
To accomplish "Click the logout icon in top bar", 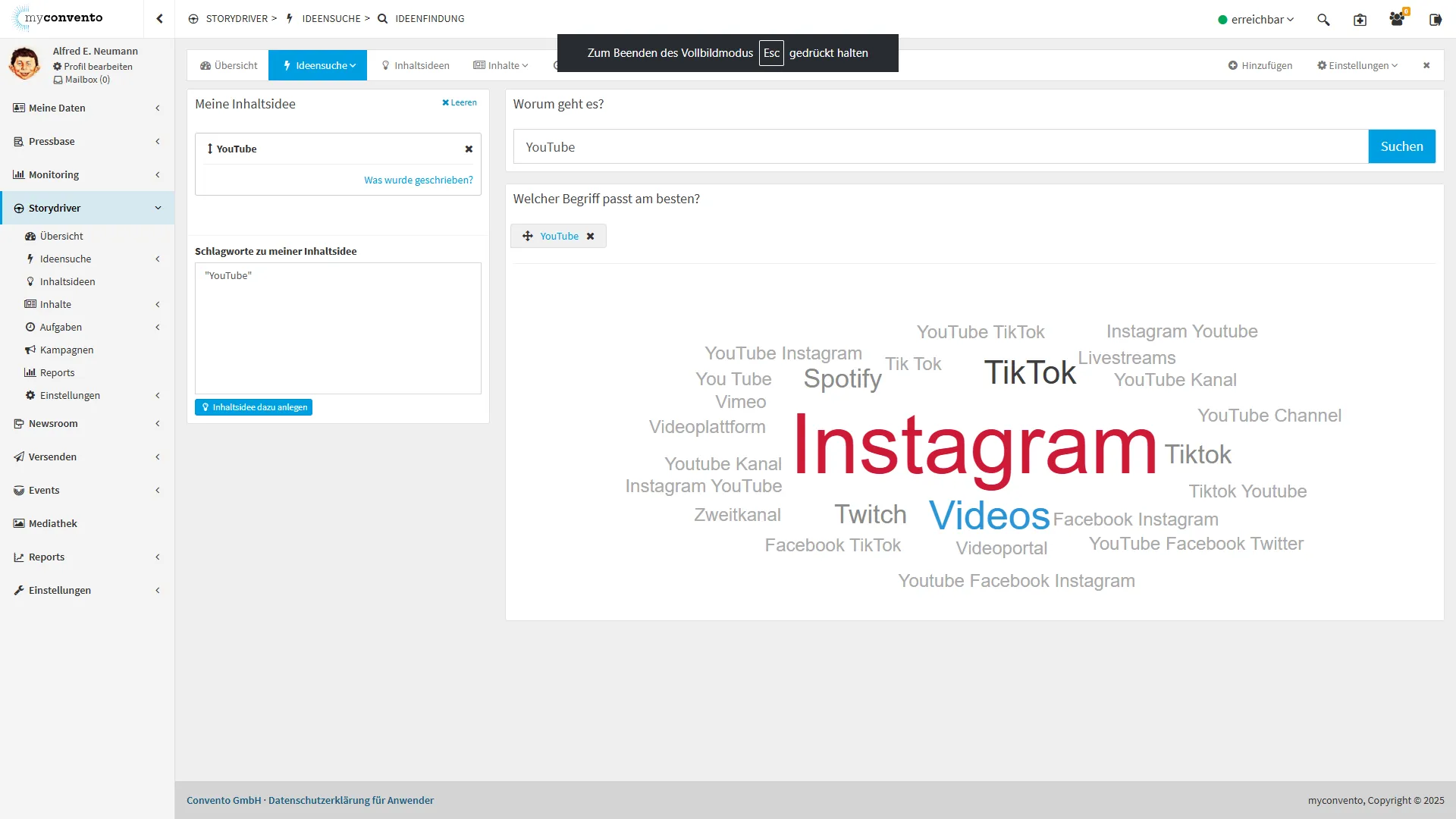I will [1435, 20].
